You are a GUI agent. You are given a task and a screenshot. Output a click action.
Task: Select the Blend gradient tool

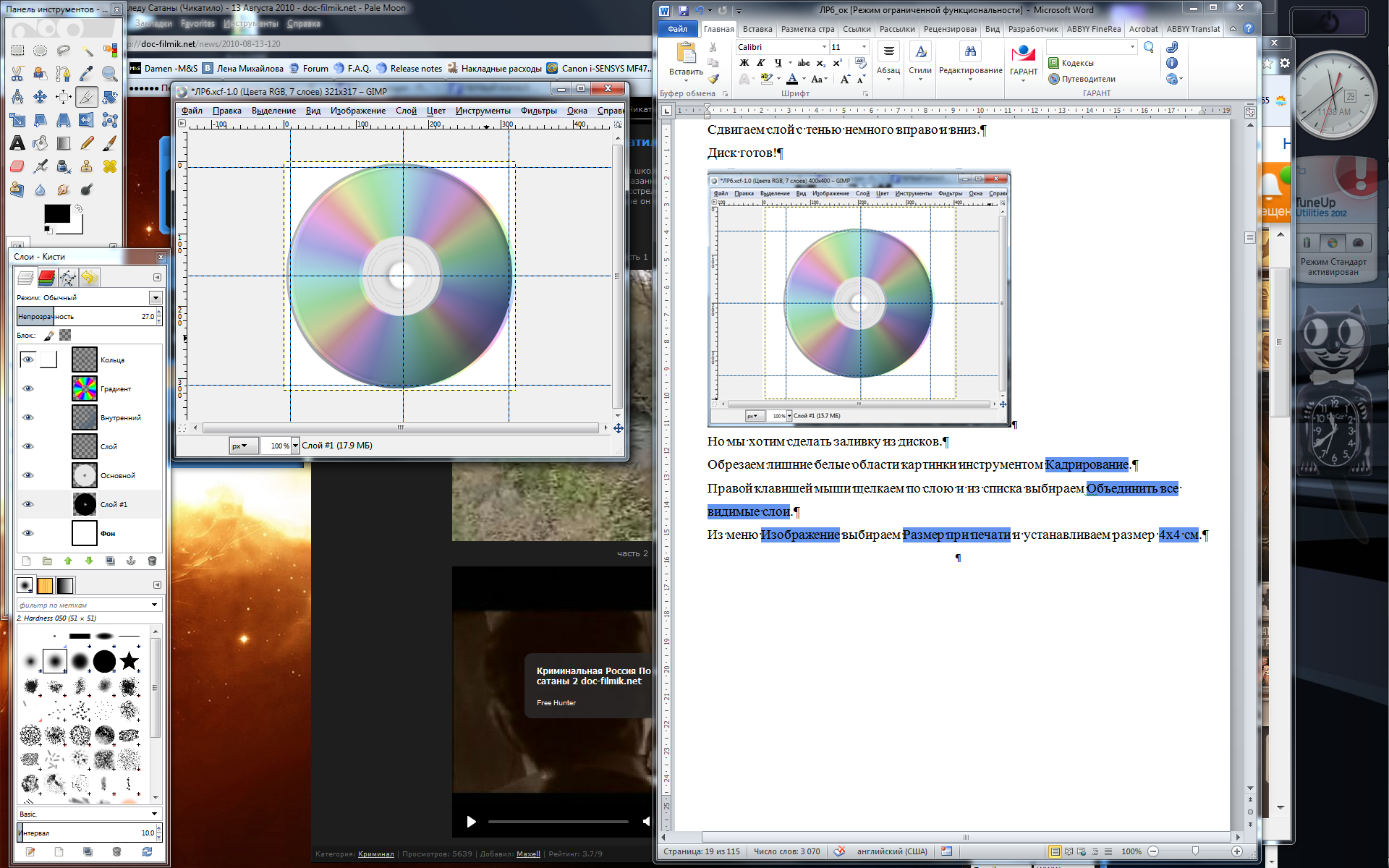(64, 143)
